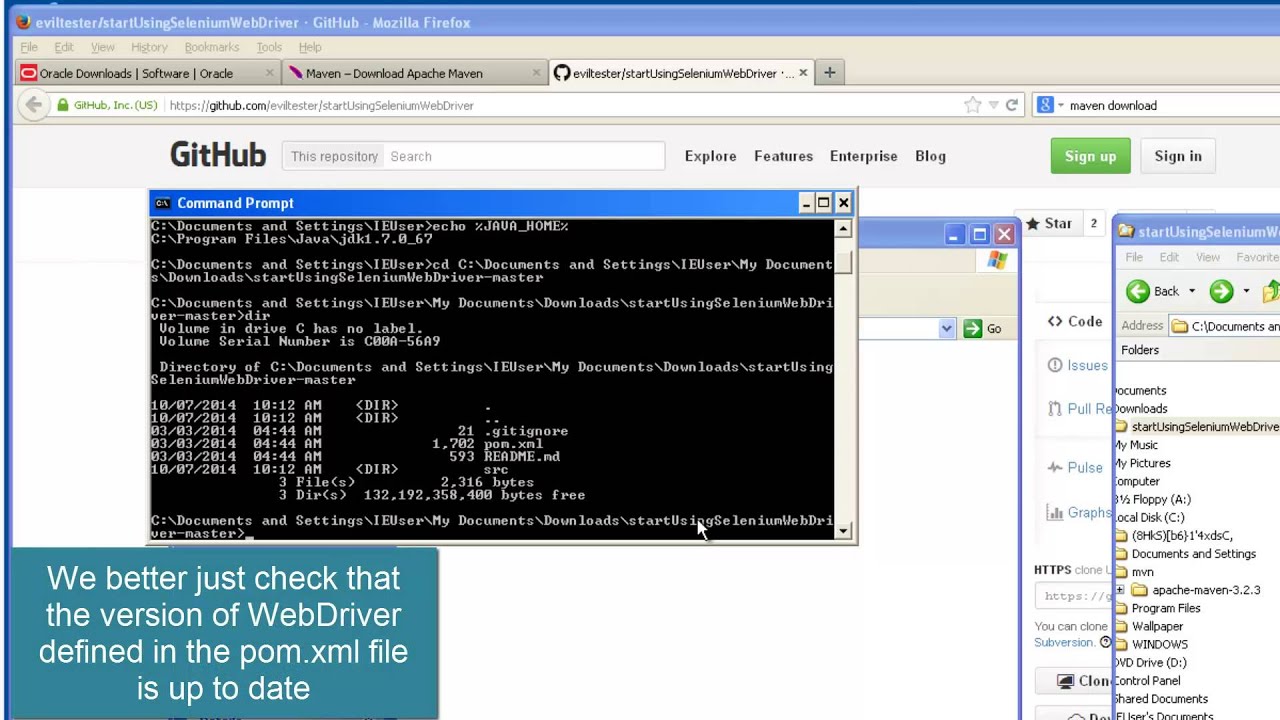
Task: Open File menu in Explorer window
Action: click(x=1134, y=258)
